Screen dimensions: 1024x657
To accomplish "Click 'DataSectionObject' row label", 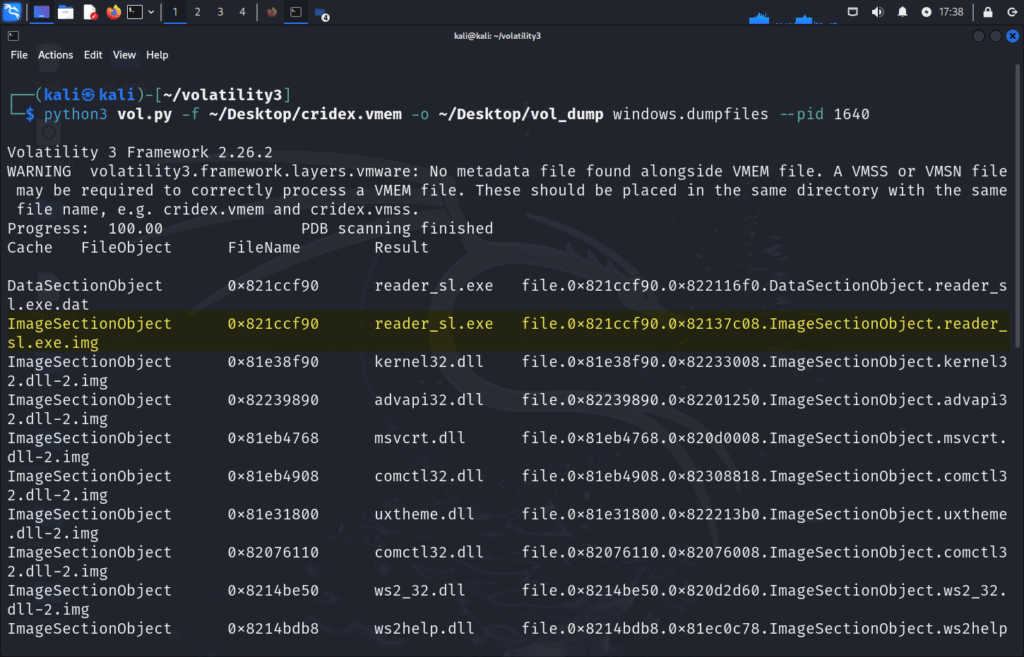I will 85,285.
